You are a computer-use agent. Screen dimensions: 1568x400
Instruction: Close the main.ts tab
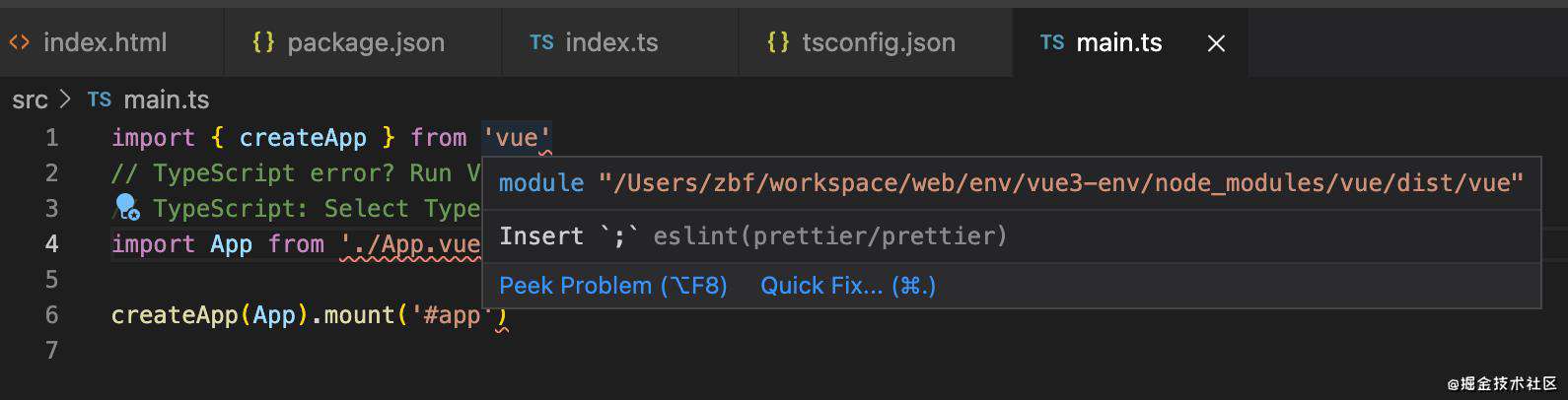1217,43
